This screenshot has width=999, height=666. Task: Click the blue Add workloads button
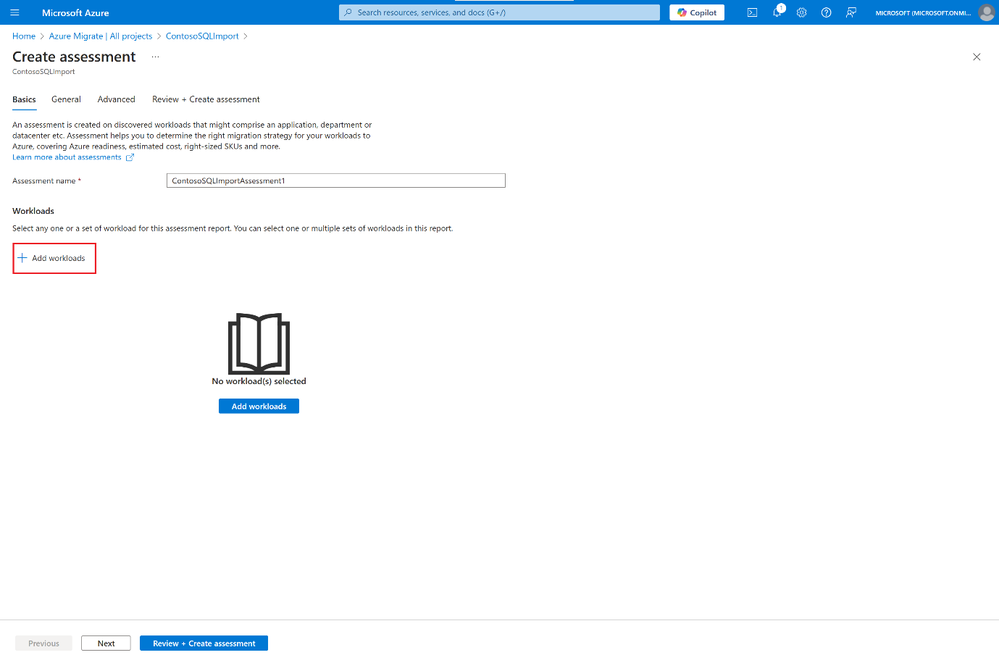(259, 406)
